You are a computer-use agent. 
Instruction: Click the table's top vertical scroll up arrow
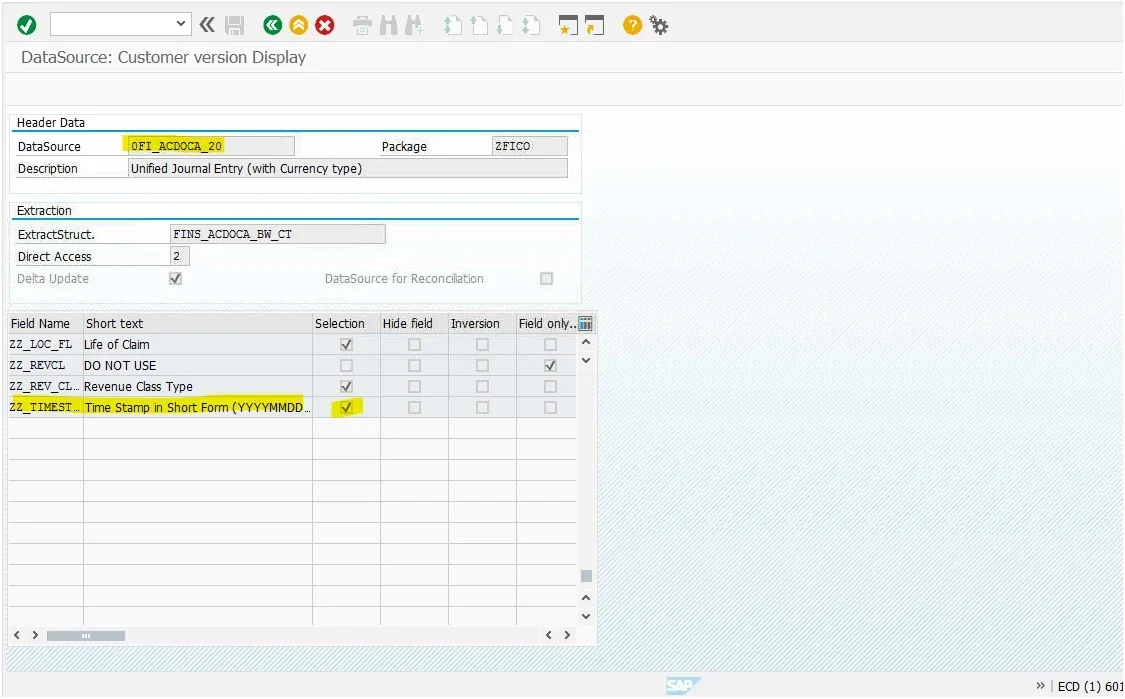(586, 342)
